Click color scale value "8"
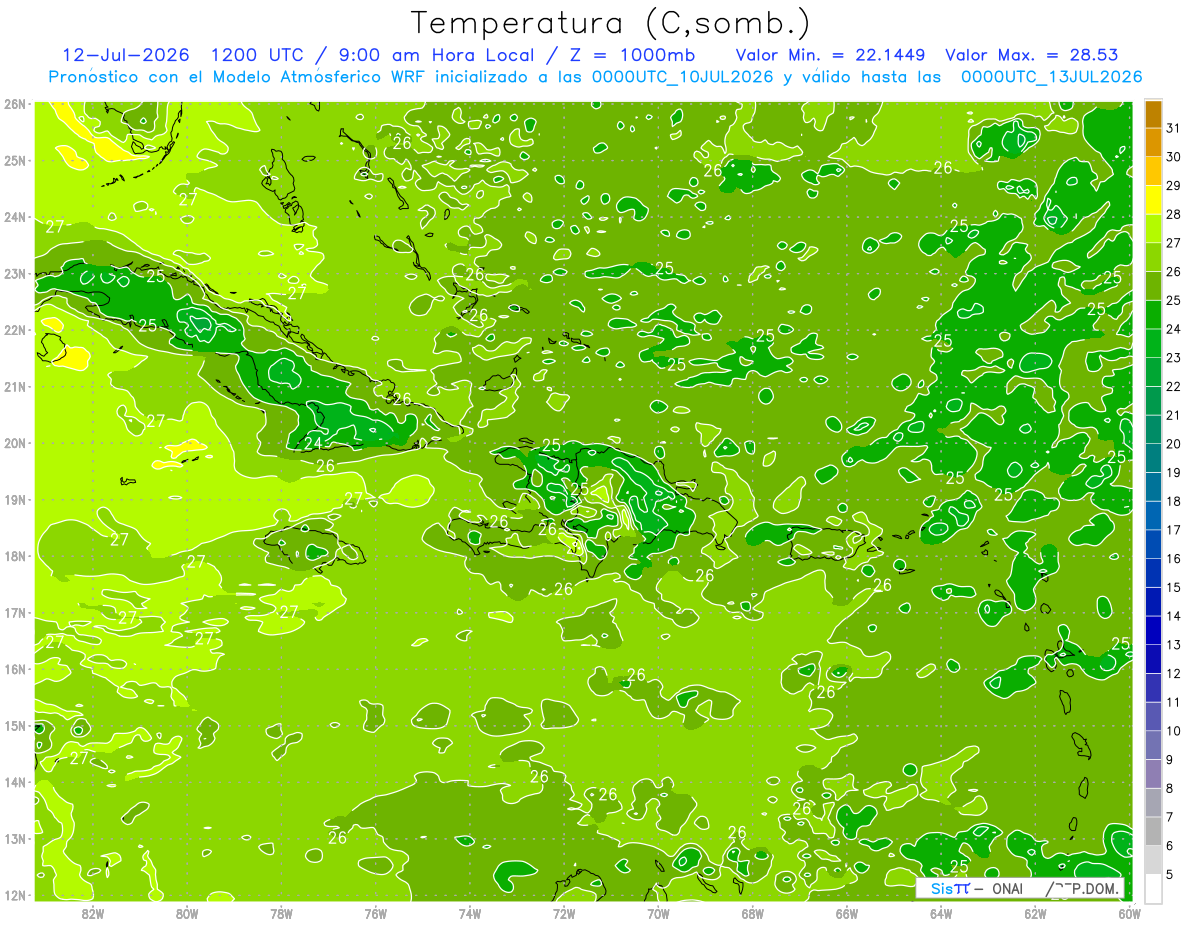Screen dimensions: 1200x927 pos(1170,789)
